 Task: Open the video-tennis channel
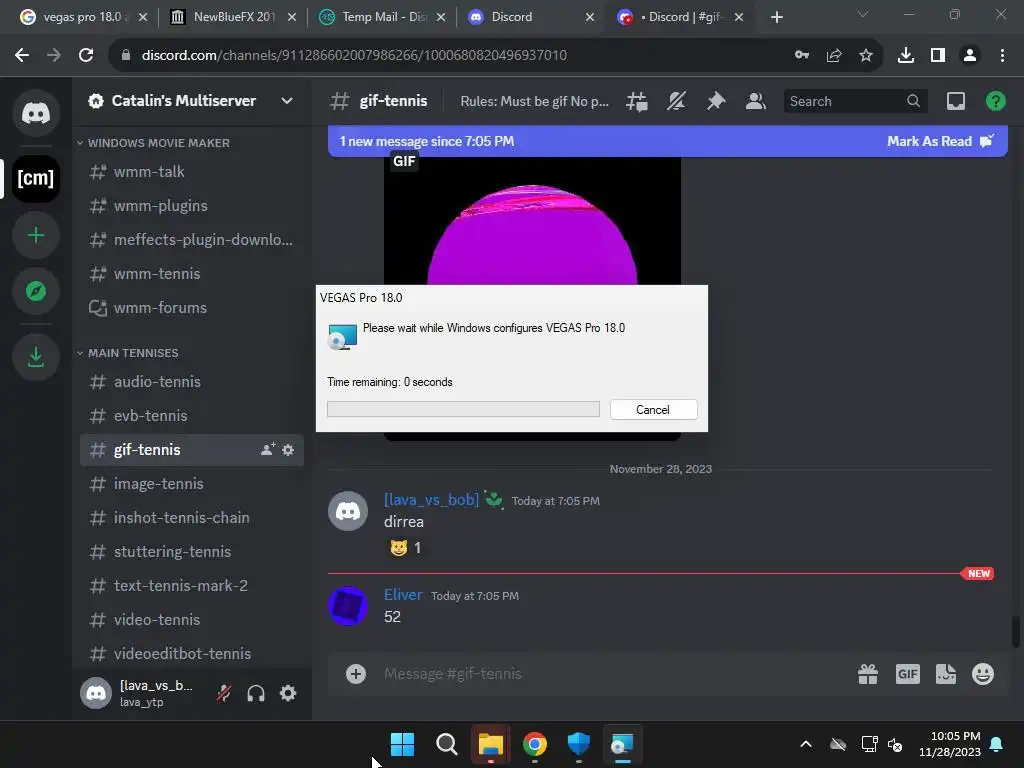(191, 619)
